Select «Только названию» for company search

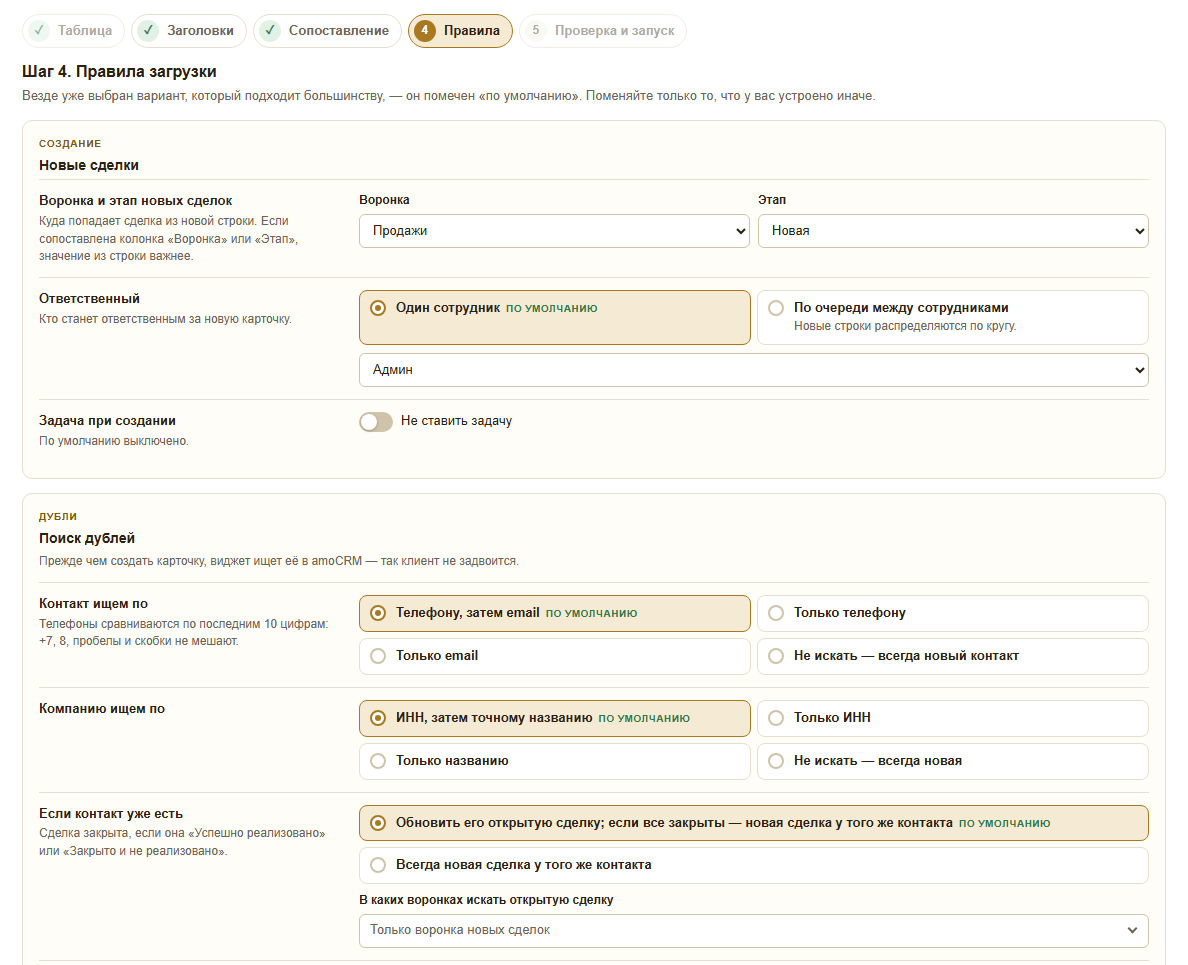[x=555, y=760]
